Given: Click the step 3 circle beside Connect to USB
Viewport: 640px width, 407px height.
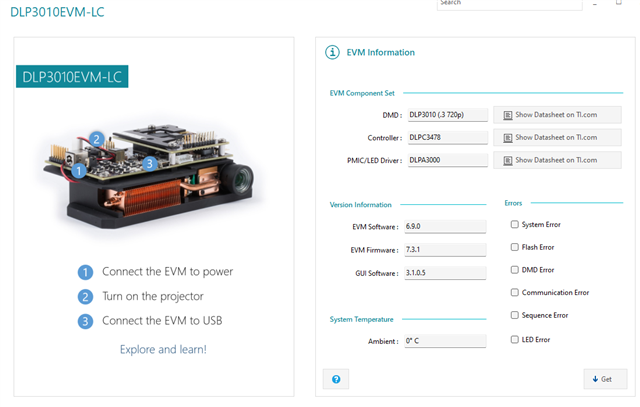Looking at the screenshot, I should (x=85, y=322).
